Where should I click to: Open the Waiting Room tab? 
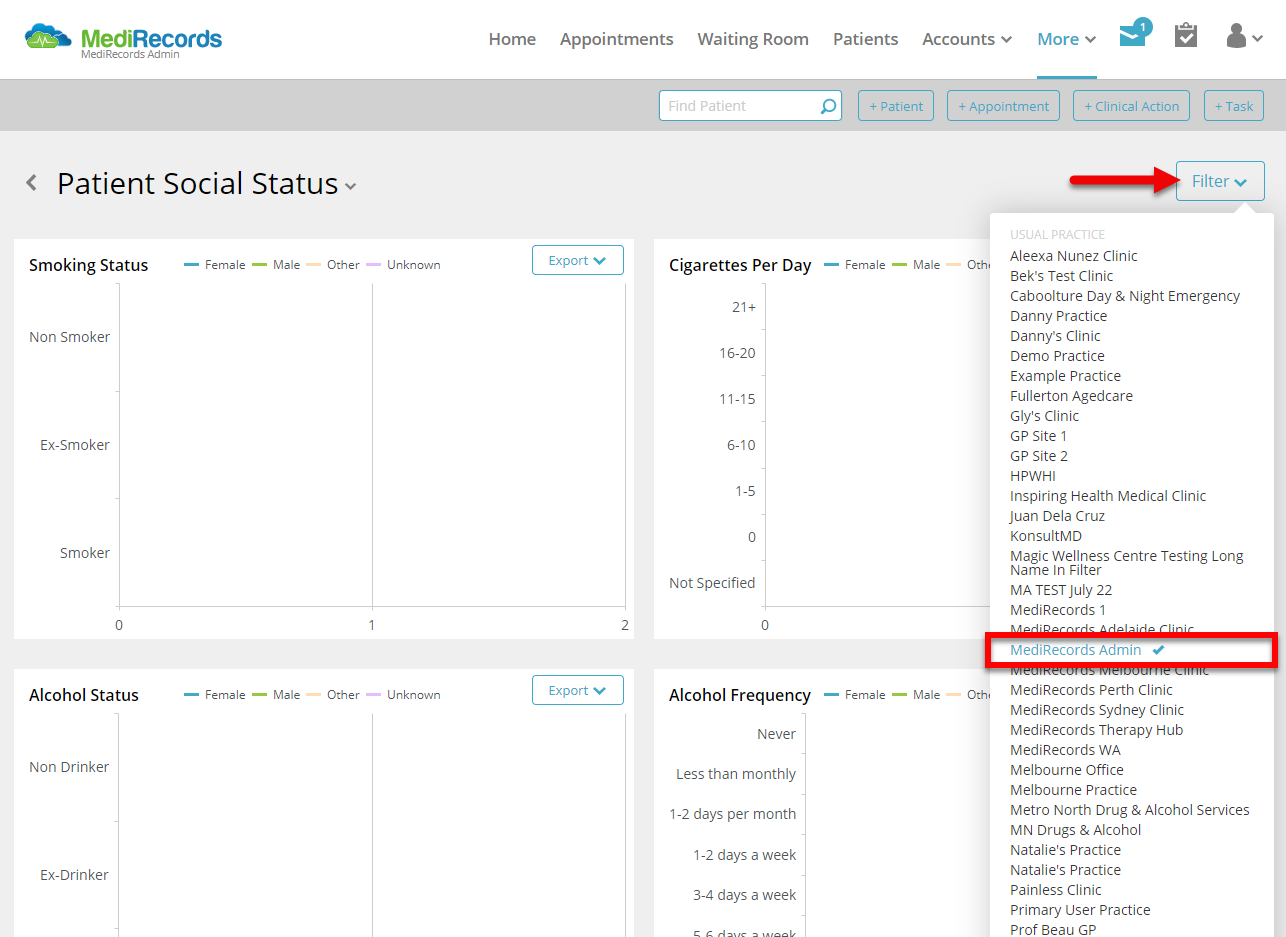click(753, 39)
